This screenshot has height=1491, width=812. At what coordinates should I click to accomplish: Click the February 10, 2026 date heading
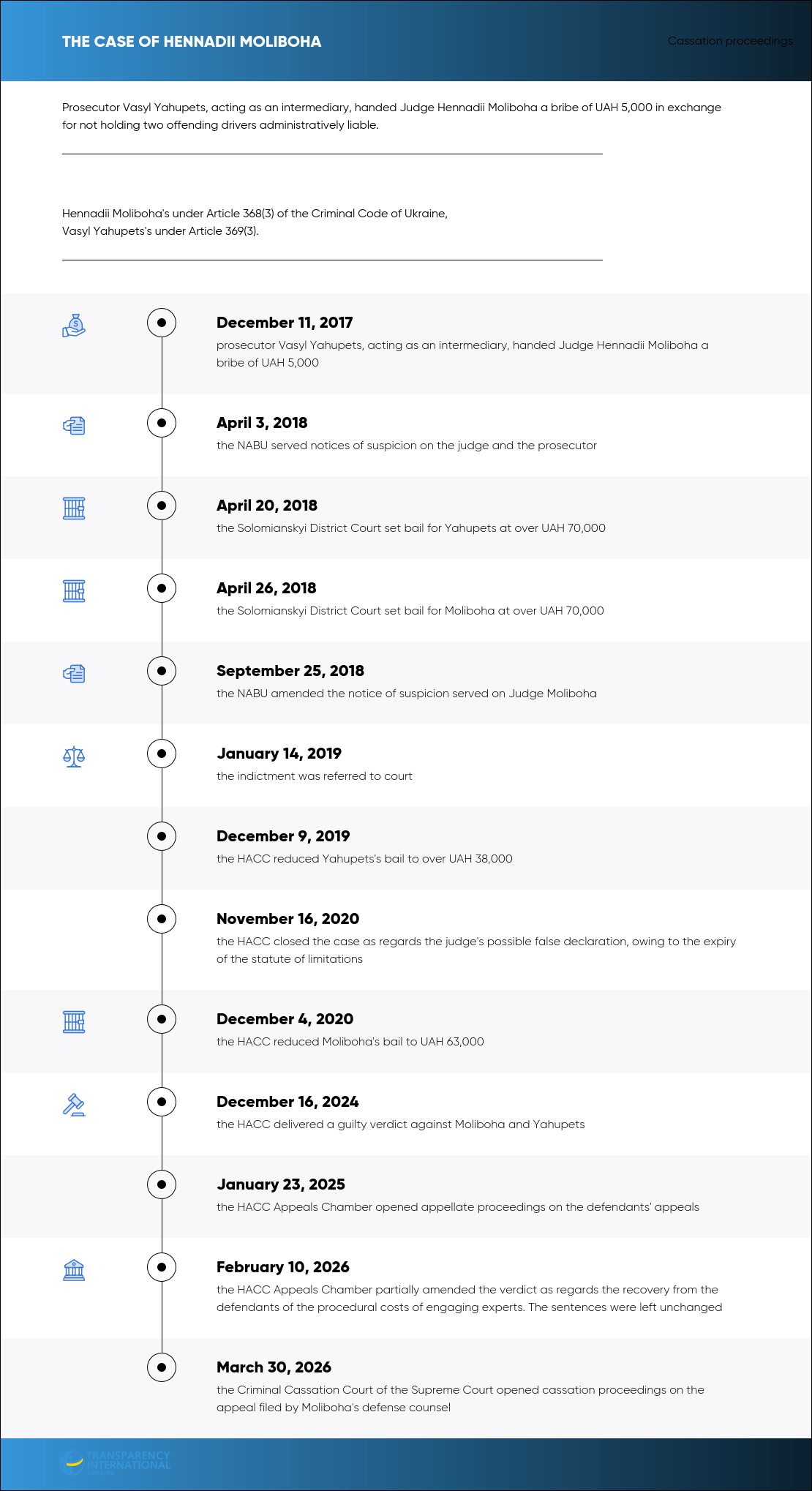283,1267
